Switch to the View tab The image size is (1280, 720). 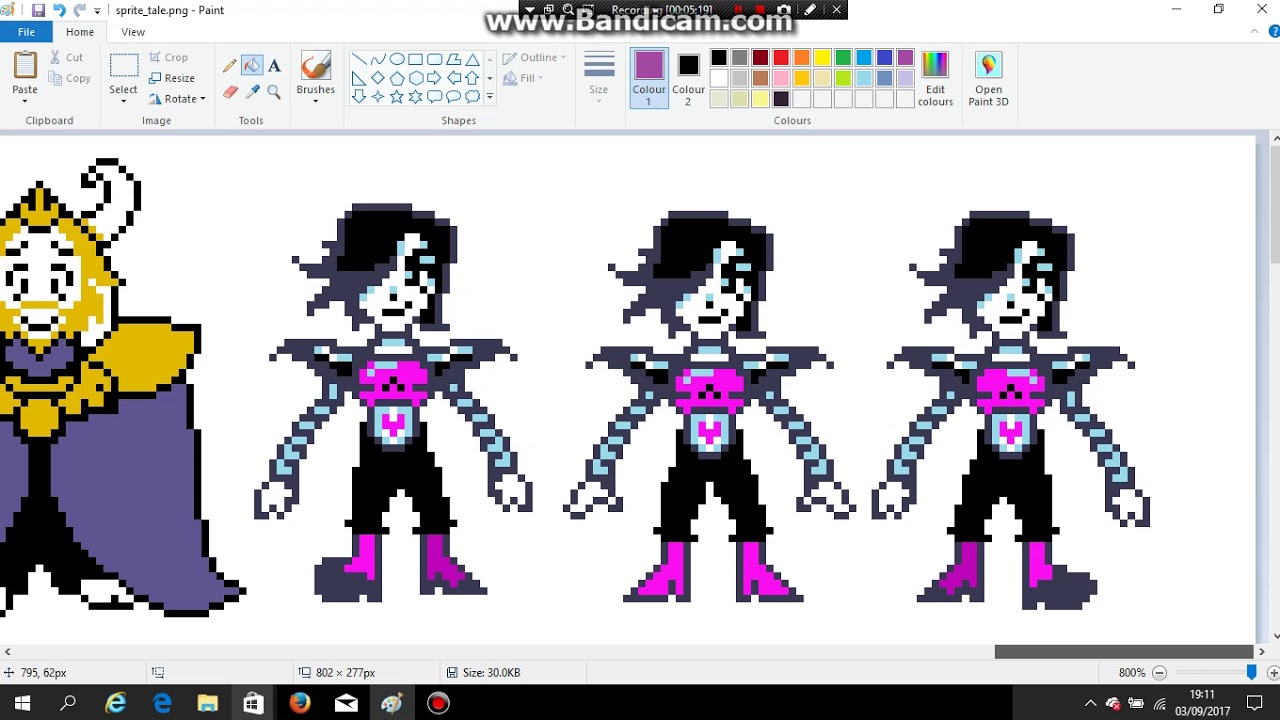pyautogui.click(x=133, y=32)
